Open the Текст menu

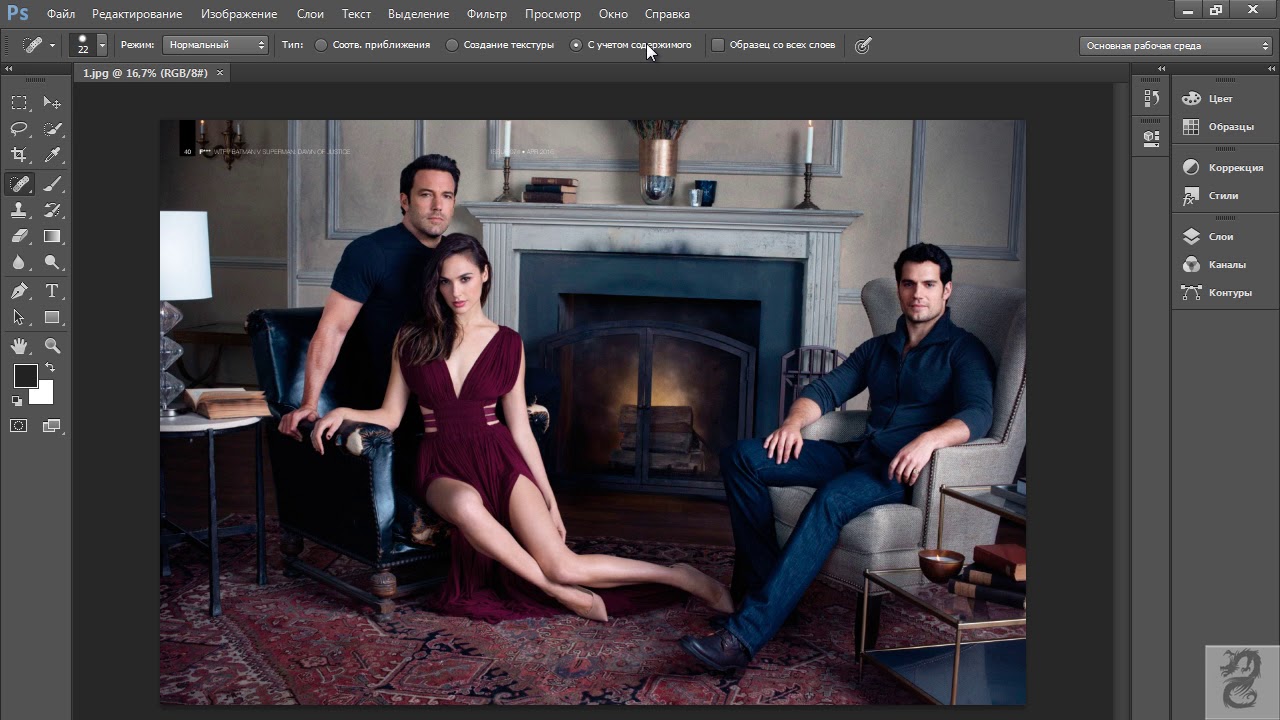[356, 14]
